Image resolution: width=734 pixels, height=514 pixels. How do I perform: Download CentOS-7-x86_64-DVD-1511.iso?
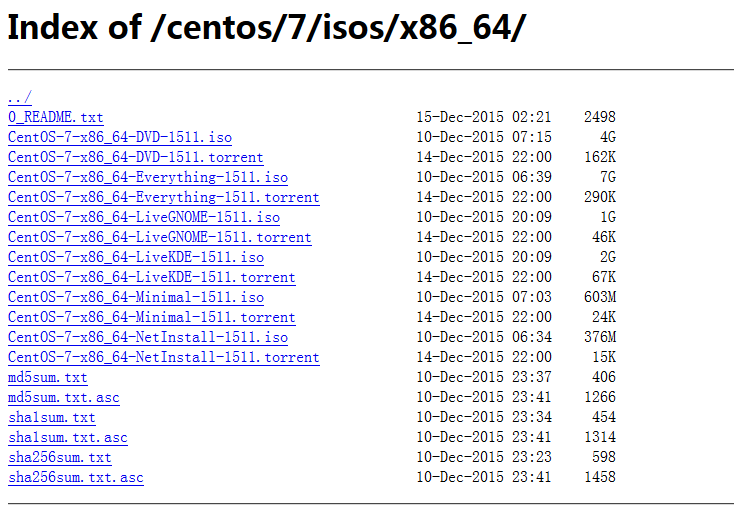pyautogui.click(x=120, y=137)
